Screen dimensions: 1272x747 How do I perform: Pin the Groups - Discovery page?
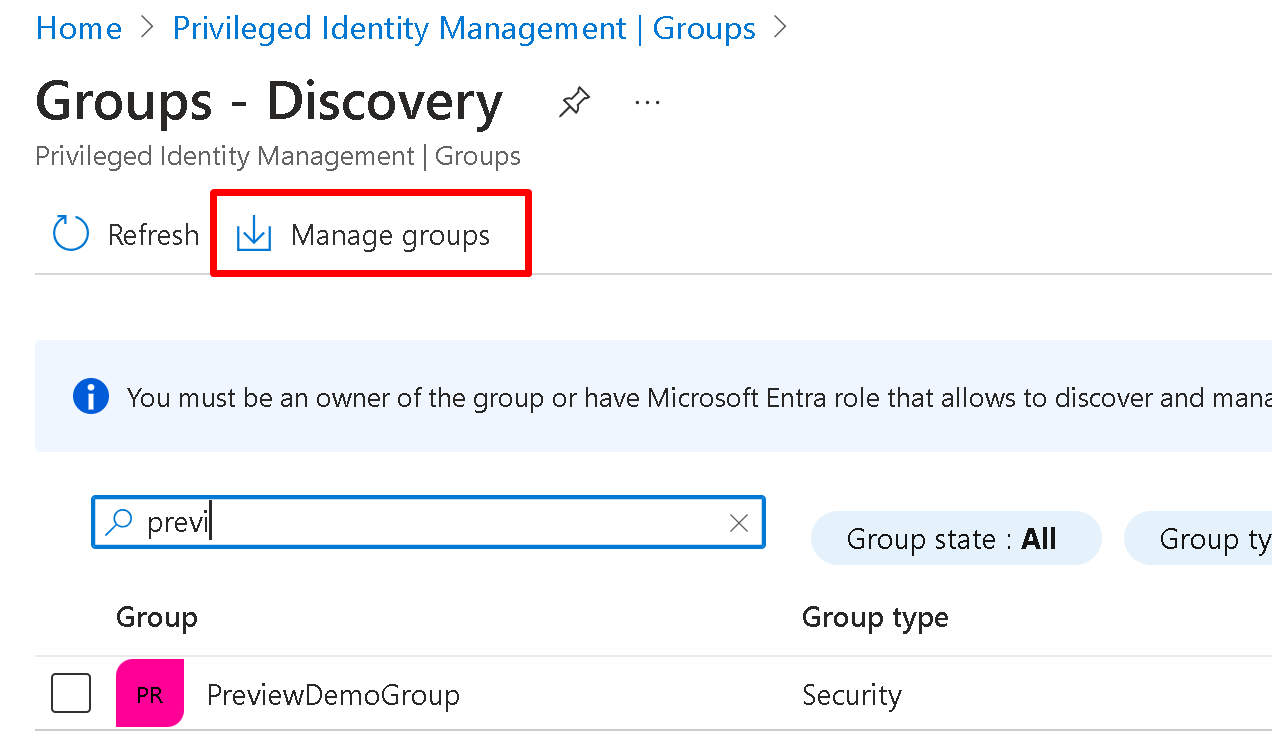[x=574, y=102]
